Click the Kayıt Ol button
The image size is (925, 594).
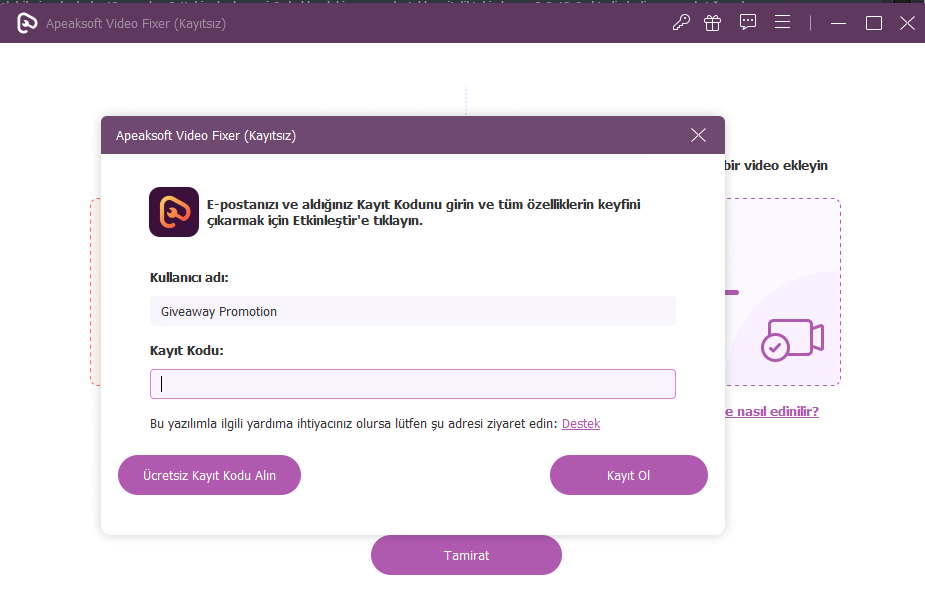tap(628, 475)
